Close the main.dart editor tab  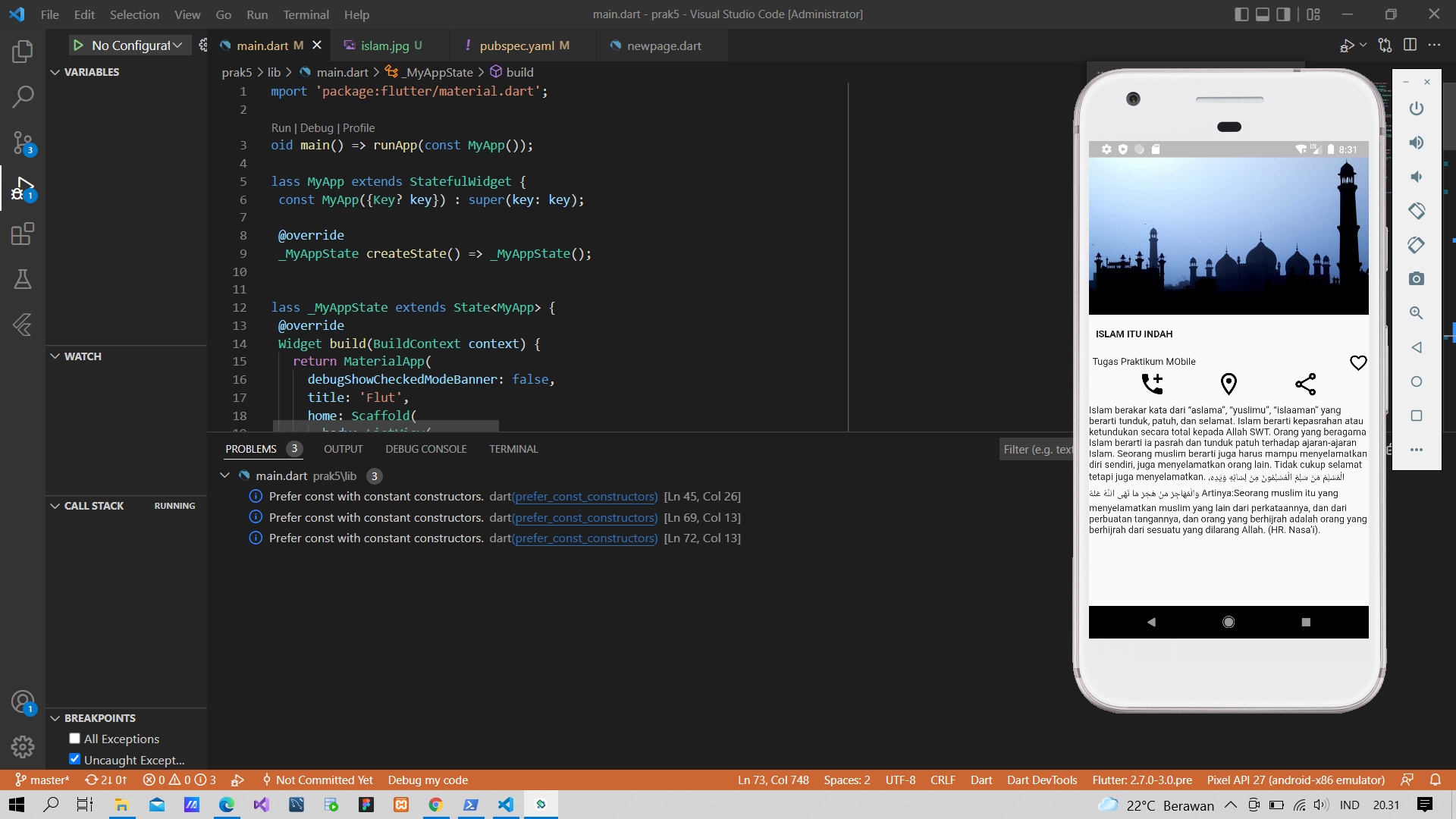[x=317, y=45]
